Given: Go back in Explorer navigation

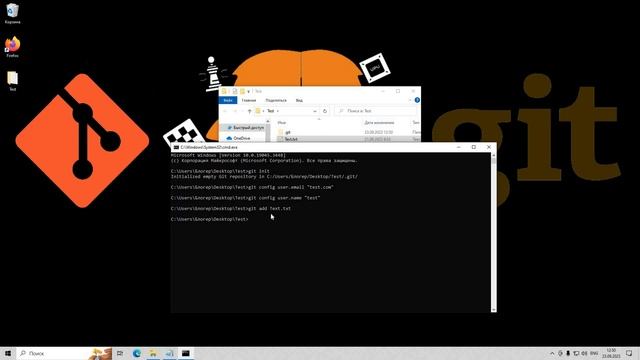Looking at the screenshot, I should click(225, 111).
